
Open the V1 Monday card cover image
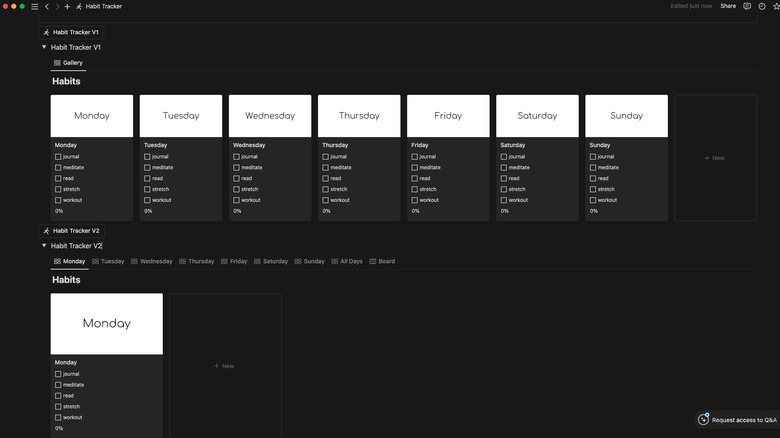(x=92, y=116)
